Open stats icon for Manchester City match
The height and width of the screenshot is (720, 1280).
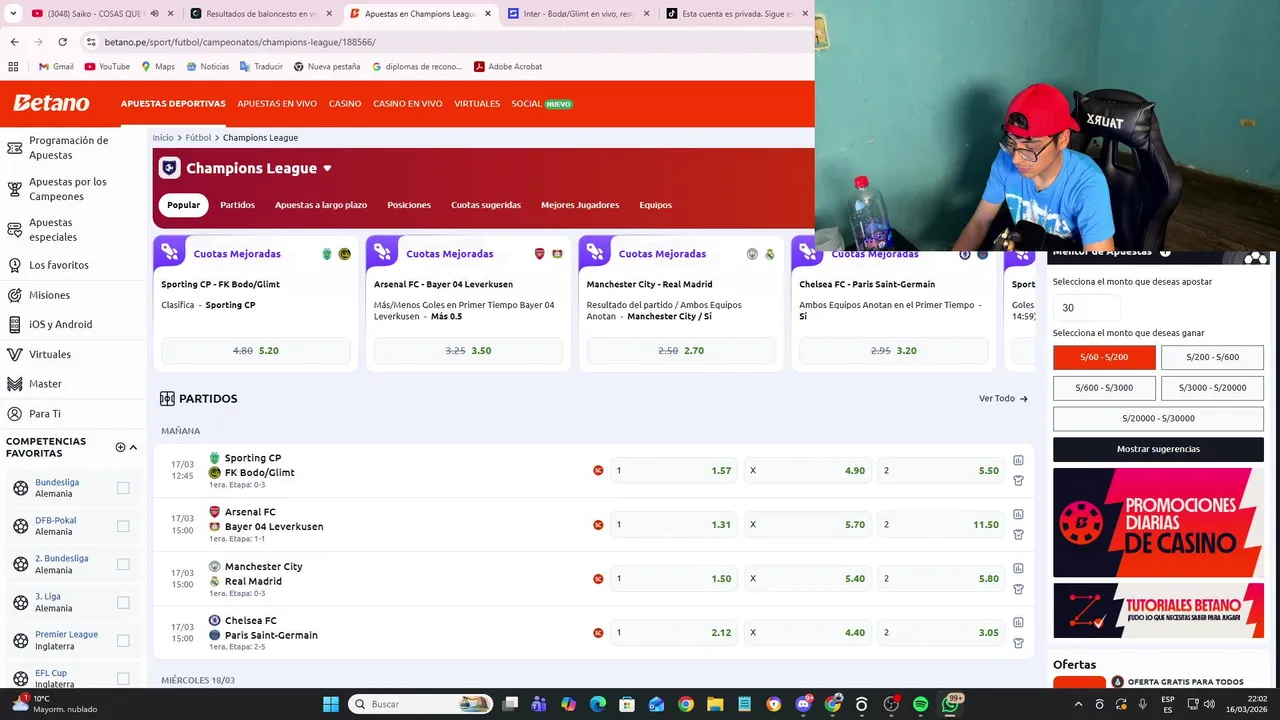pos(1018,568)
